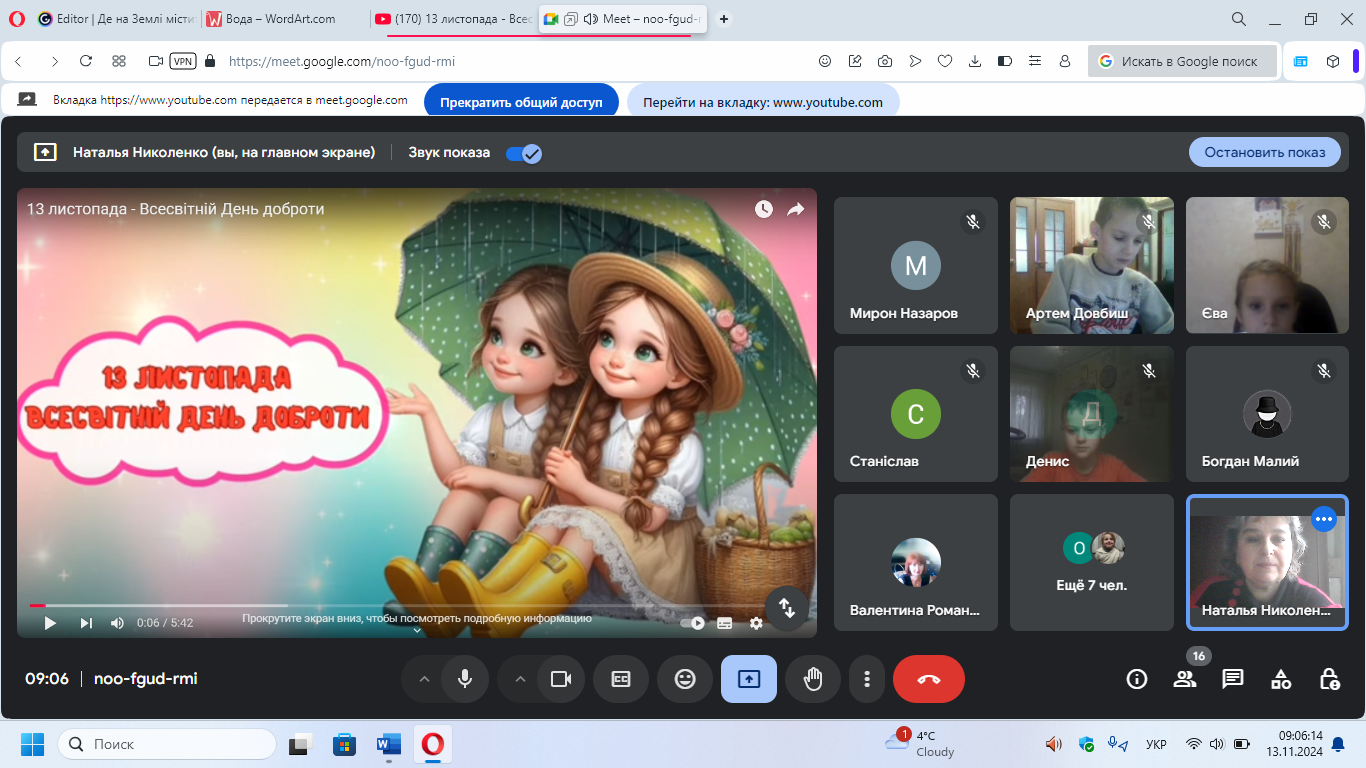Open Word from the taskbar
Image resolution: width=1366 pixels, height=768 pixels.
click(x=388, y=744)
